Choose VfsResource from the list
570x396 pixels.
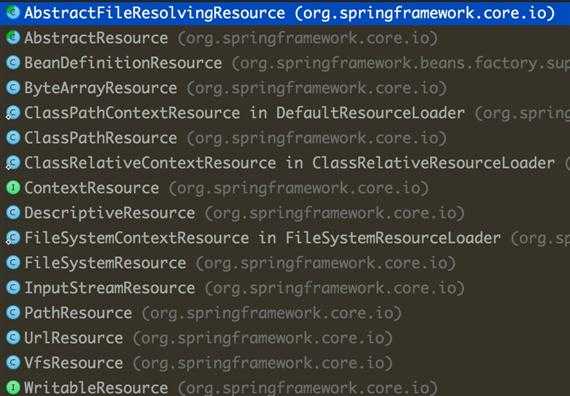click(285, 363)
